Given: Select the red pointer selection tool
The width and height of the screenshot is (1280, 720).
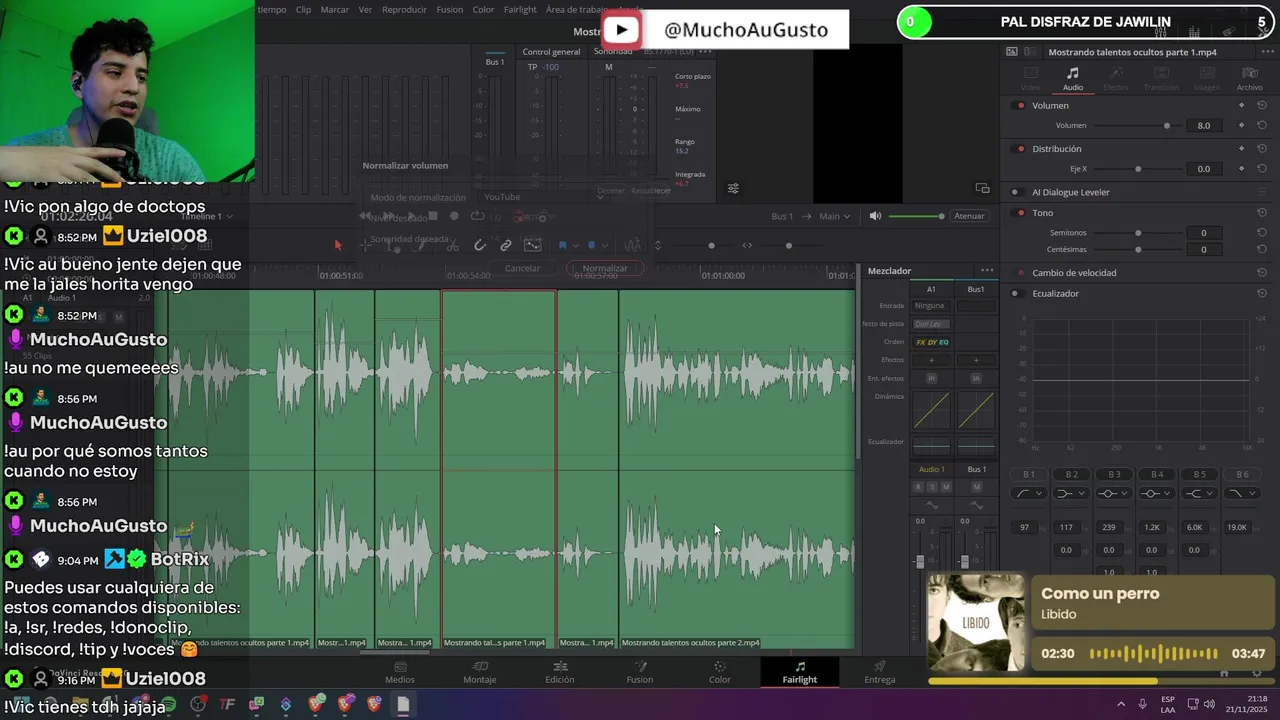Looking at the screenshot, I should (x=338, y=245).
